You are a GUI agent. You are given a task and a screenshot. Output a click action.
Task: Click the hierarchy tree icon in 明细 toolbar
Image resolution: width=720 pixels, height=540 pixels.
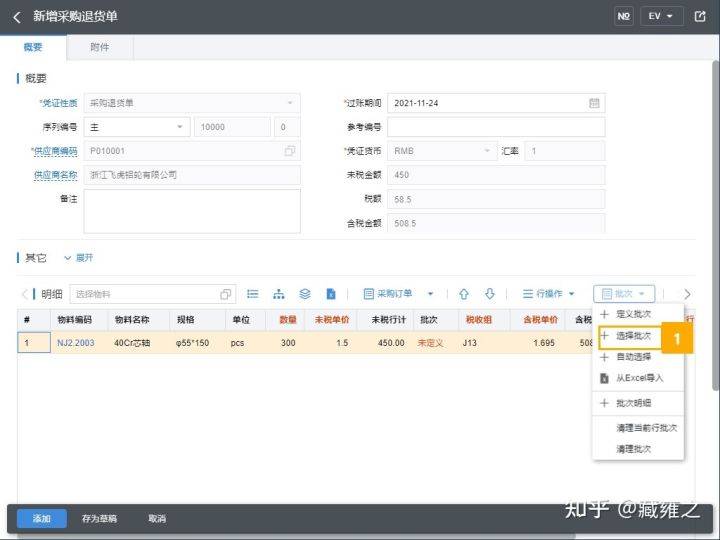(279, 294)
